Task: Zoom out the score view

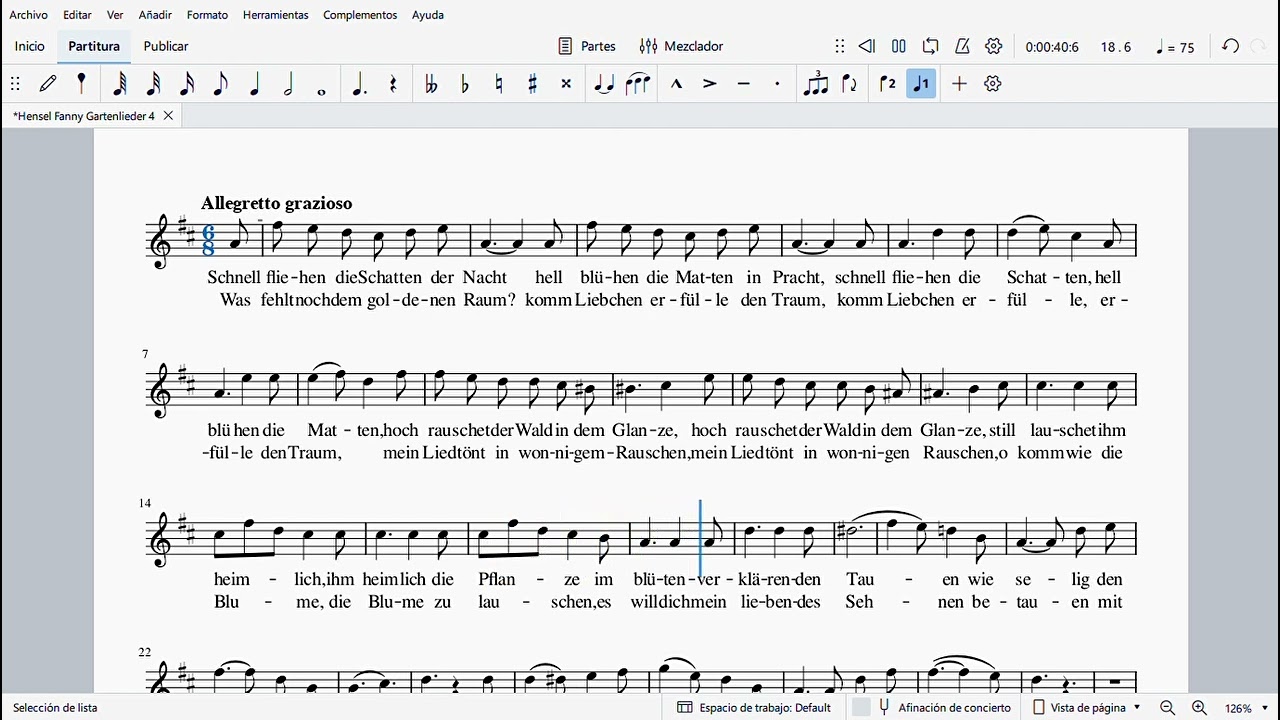Action: point(1167,707)
